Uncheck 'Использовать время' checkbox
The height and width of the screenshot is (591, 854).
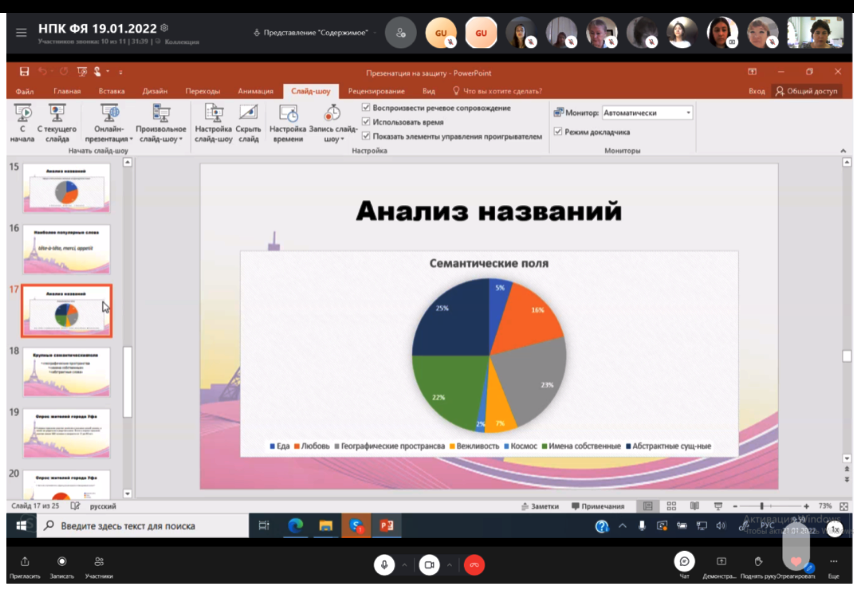point(366,122)
